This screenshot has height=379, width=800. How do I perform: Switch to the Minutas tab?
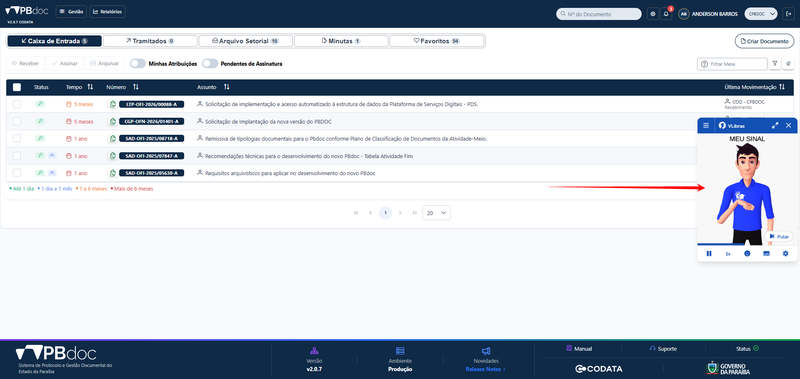(x=341, y=41)
